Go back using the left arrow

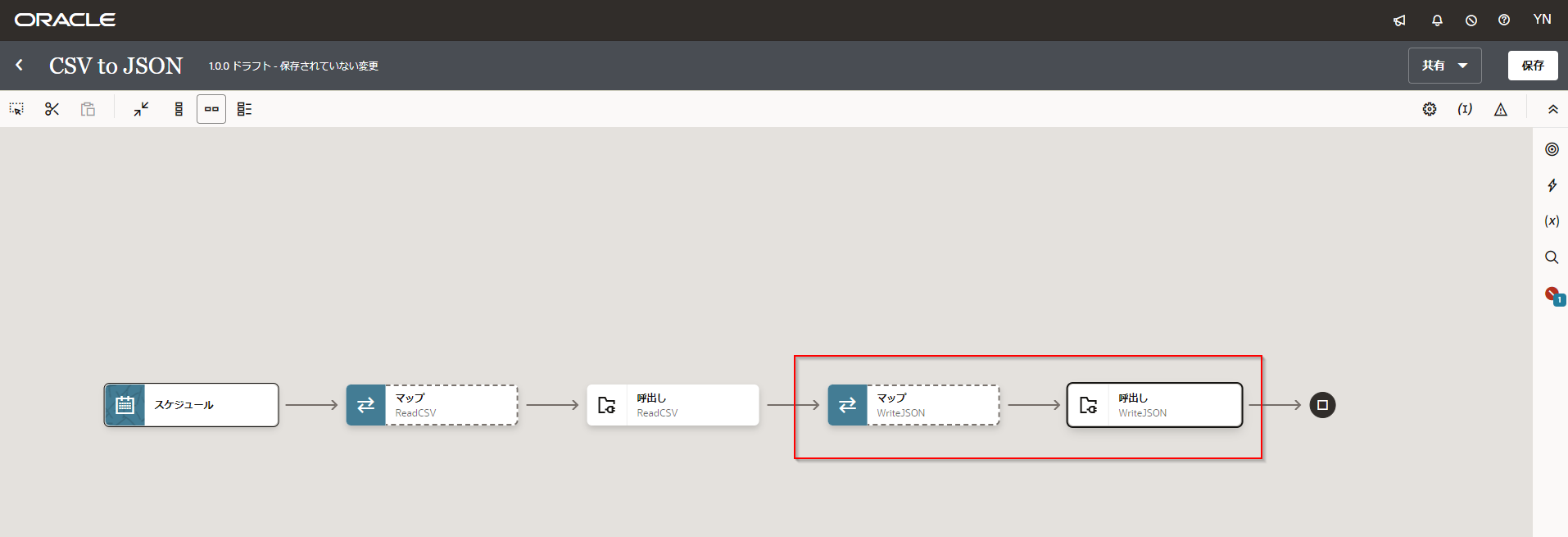(x=20, y=65)
